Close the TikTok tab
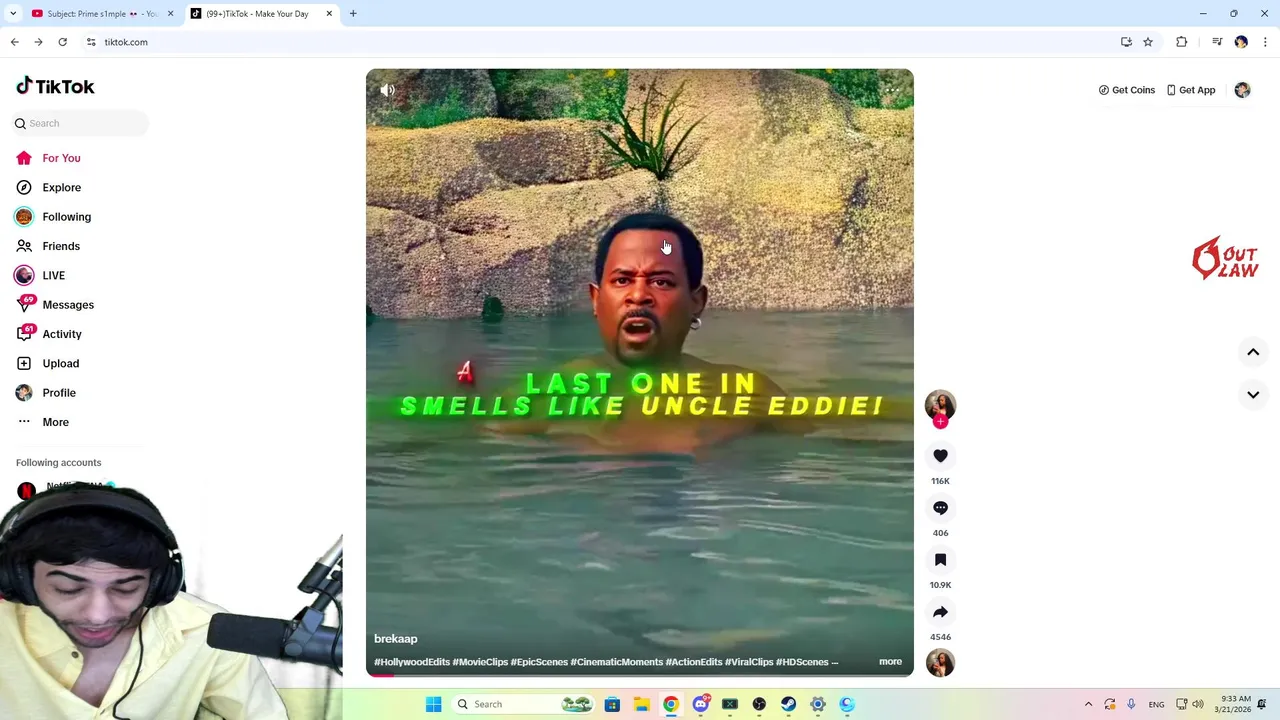 click(x=329, y=14)
